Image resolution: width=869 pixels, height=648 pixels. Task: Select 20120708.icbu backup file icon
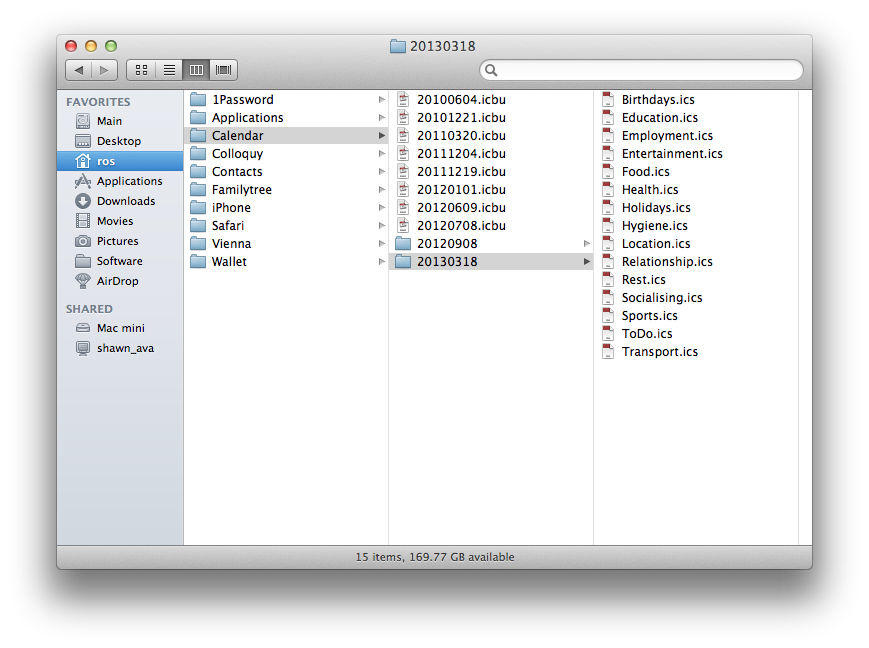tap(403, 226)
